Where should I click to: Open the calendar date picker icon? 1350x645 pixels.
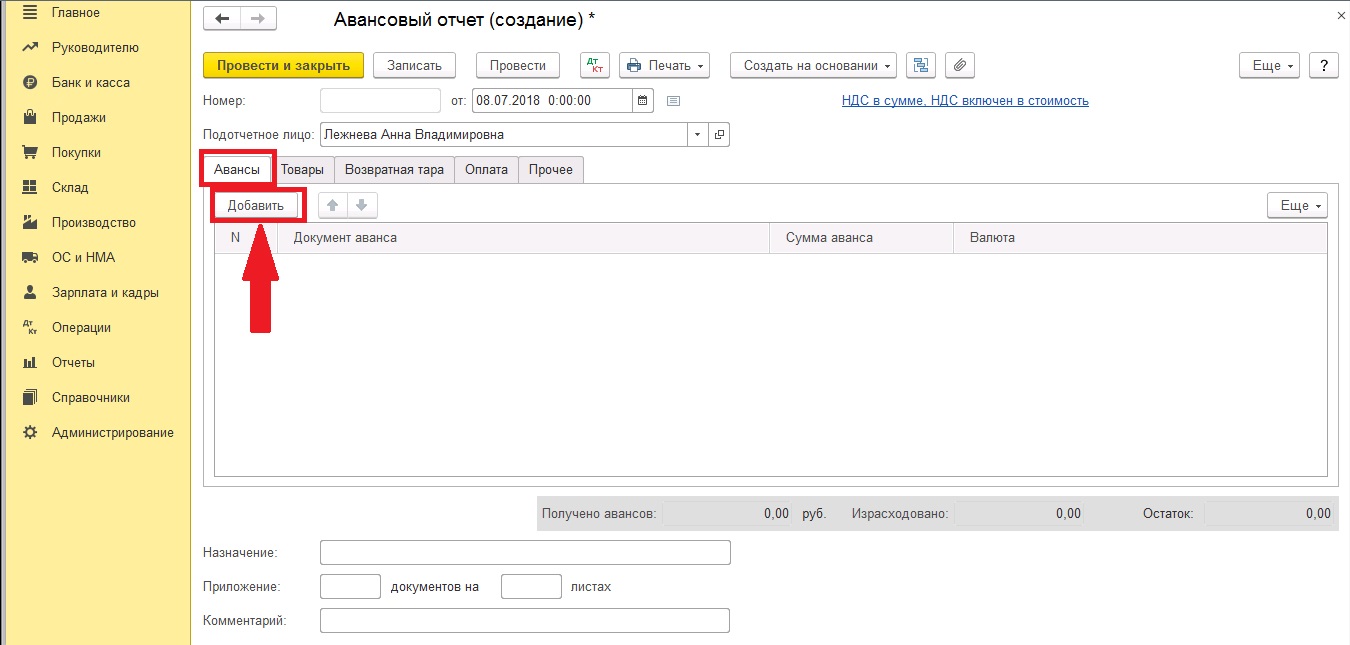coord(644,100)
